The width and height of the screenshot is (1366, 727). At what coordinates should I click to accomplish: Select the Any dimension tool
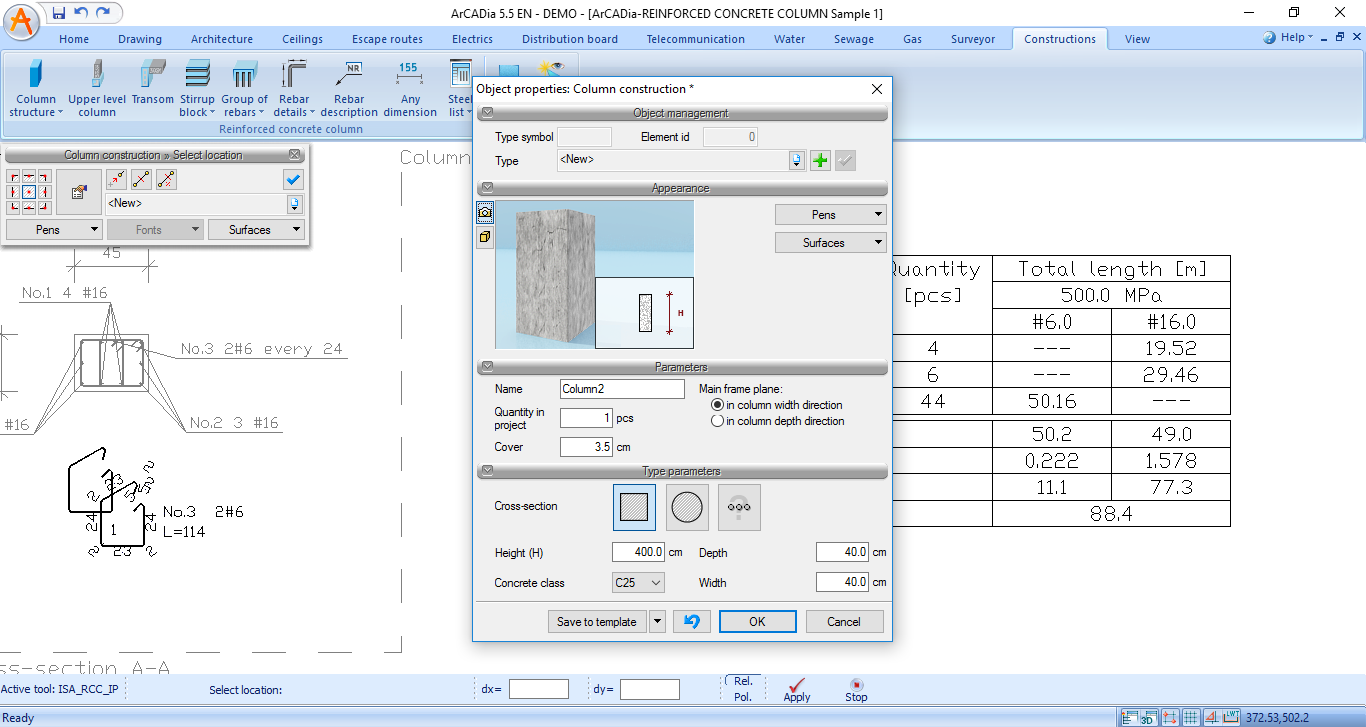coord(409,88)
